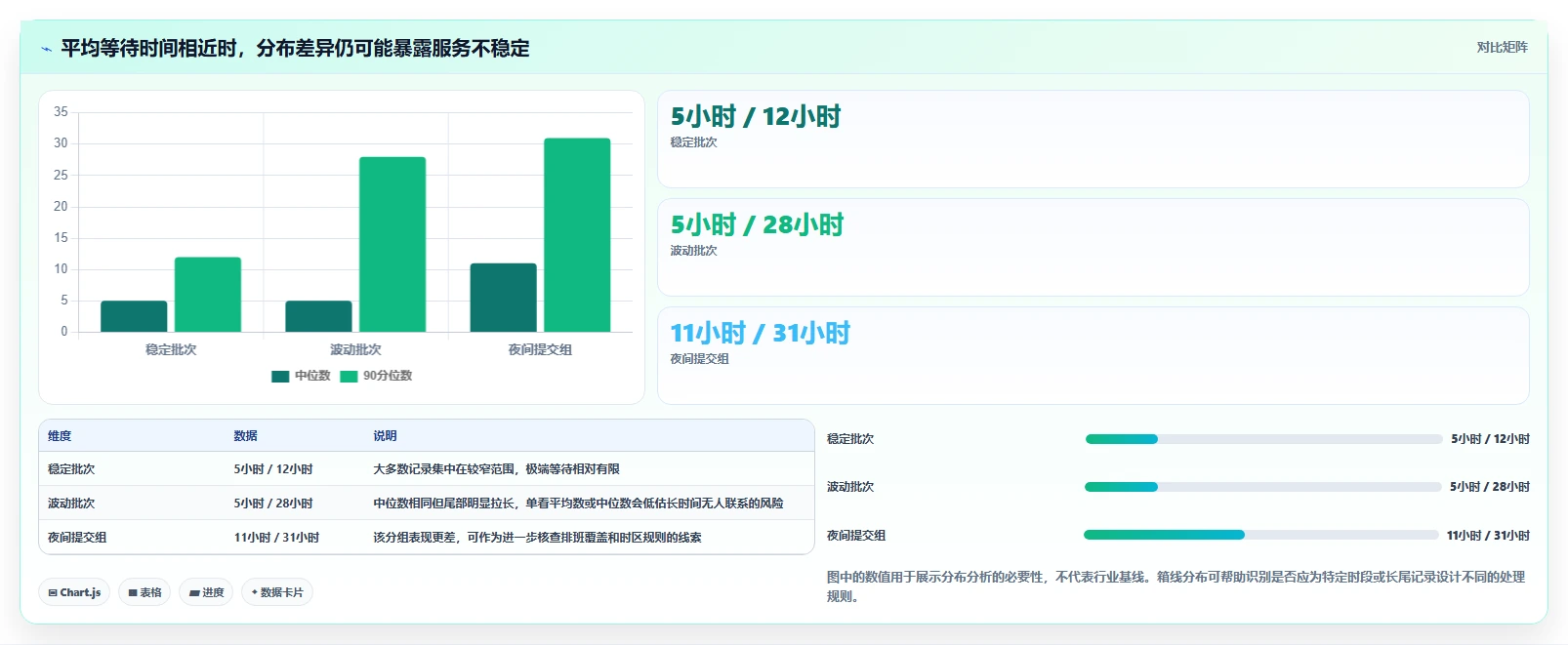Click the y-axis value 20
This screenshot has height=645, width=1568.
coord(61,206)
